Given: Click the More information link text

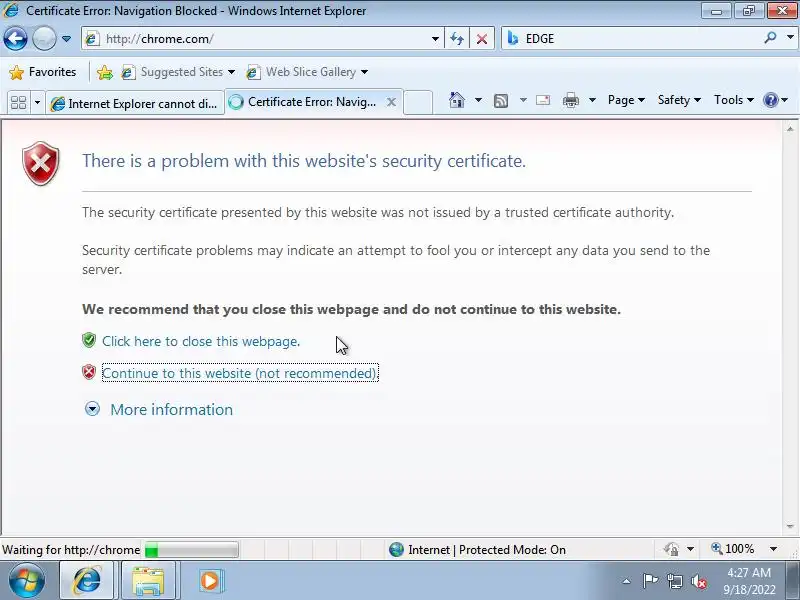Looking at the screenshot, I should (171, 410).
